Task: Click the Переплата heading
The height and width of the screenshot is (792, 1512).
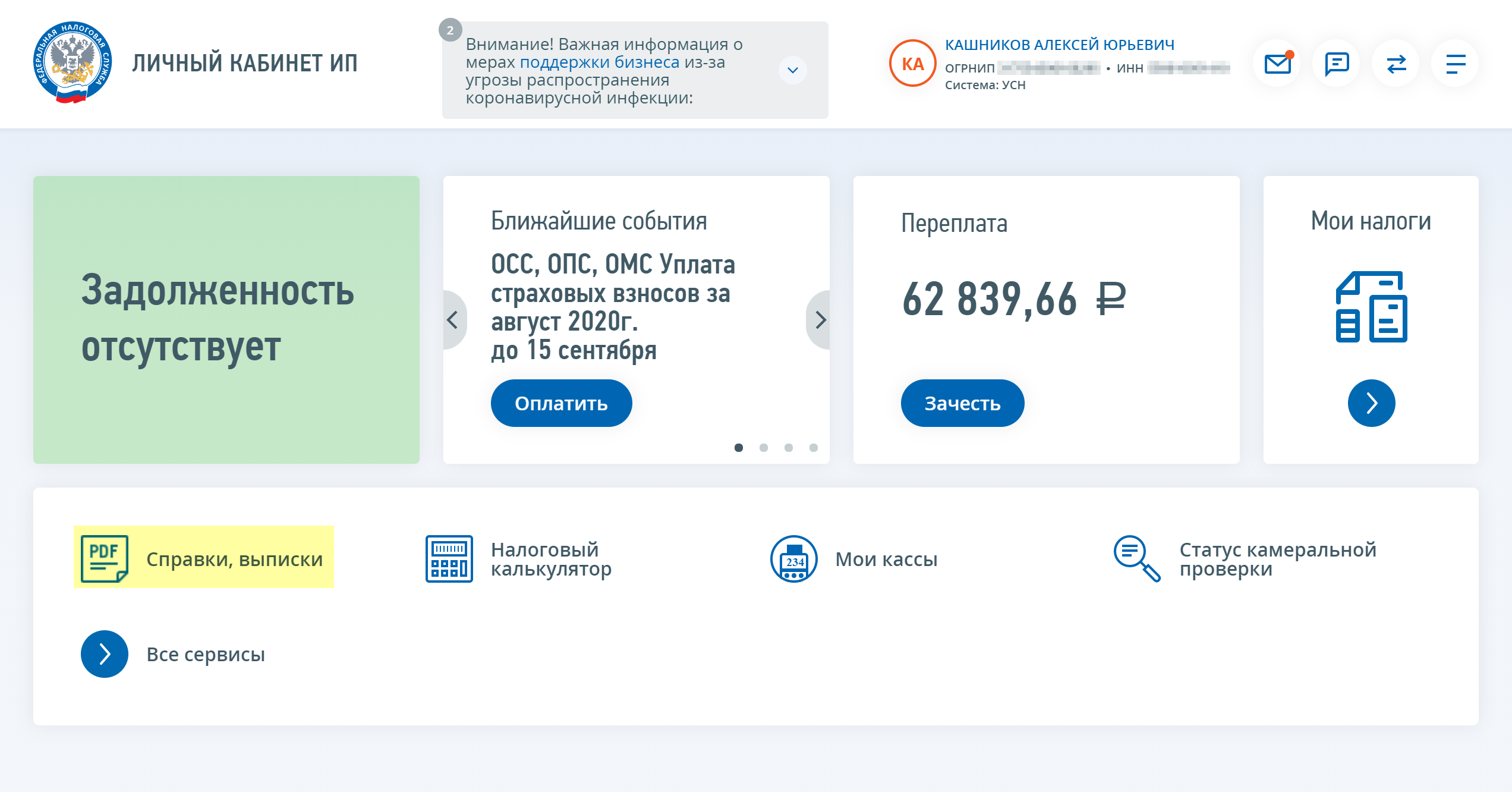Action: (955, 224)
